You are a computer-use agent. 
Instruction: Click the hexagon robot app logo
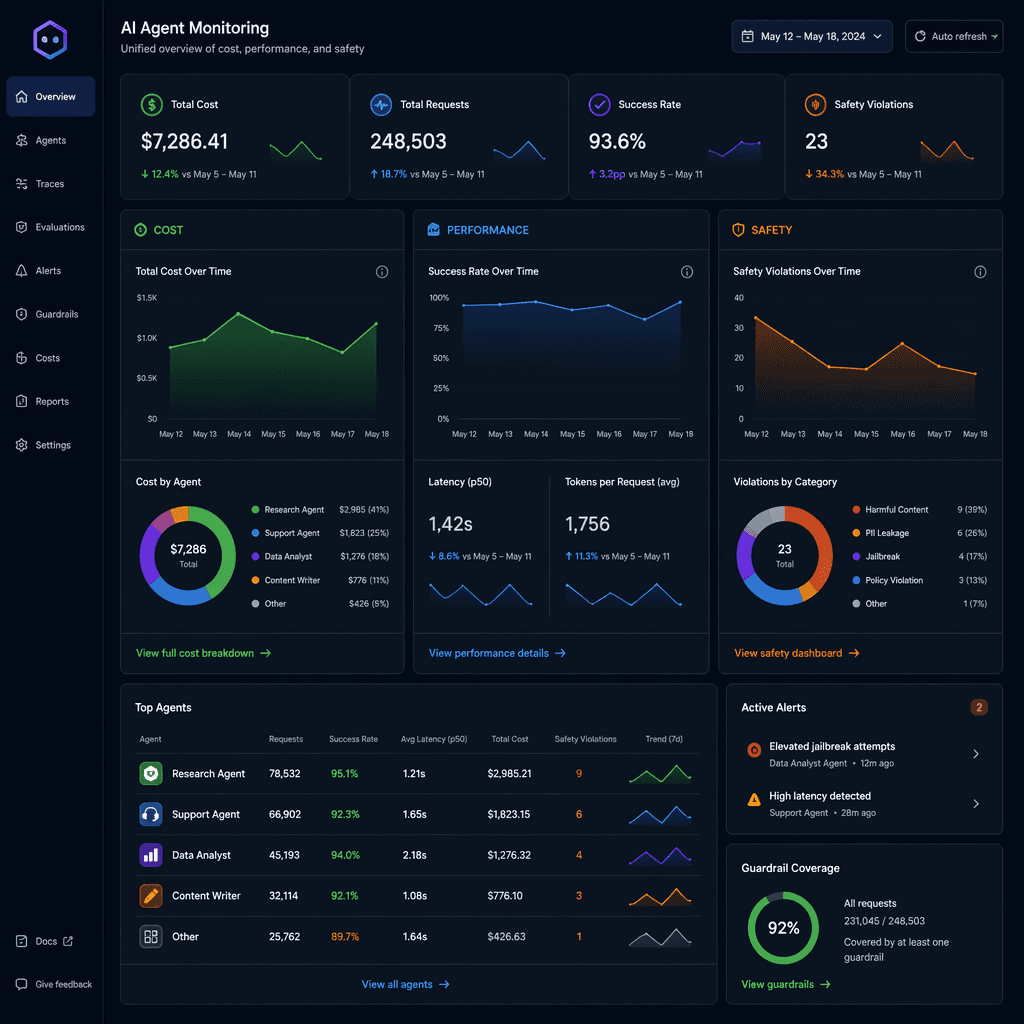[50, 40]
